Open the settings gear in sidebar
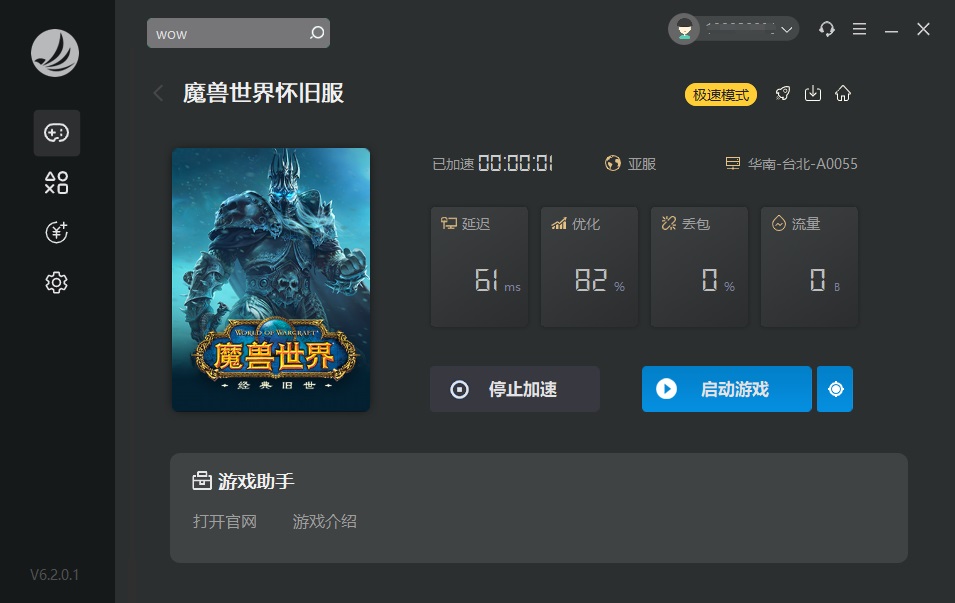This screenshot has height=603, width=955. pyautogui.click(x=57, y=283)
